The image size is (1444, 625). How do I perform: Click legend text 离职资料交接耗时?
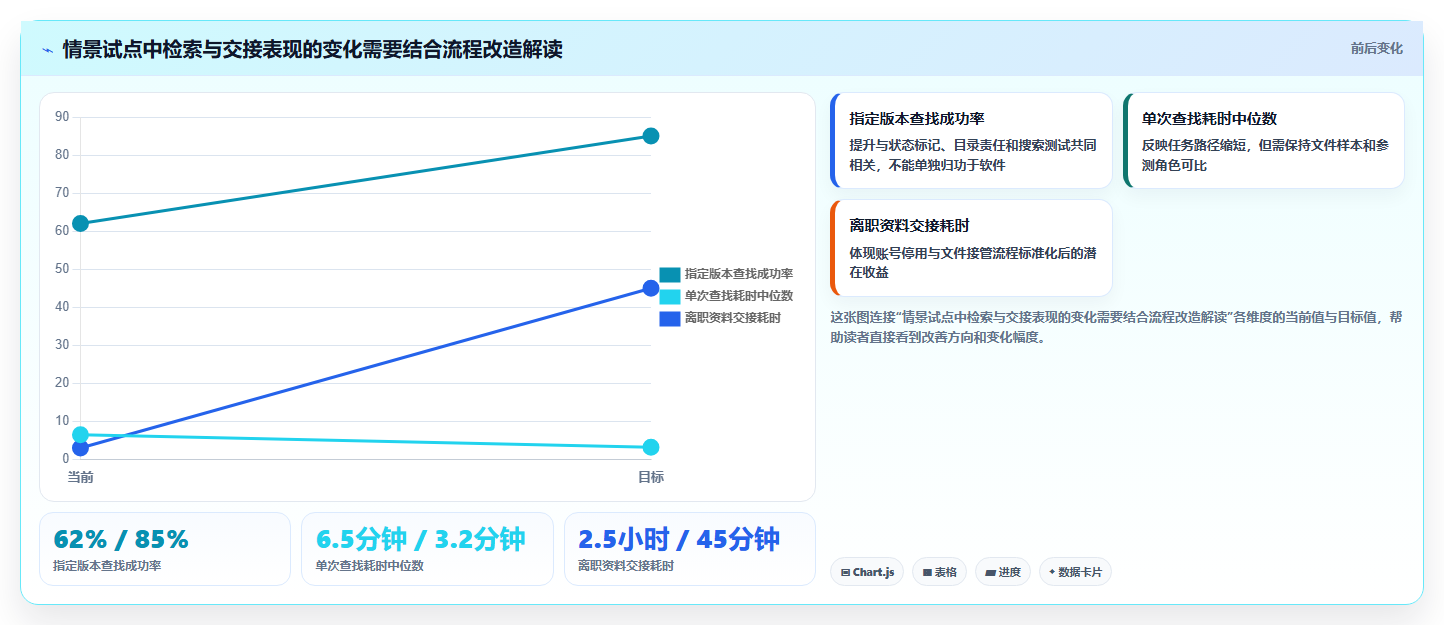pos(733,318)
